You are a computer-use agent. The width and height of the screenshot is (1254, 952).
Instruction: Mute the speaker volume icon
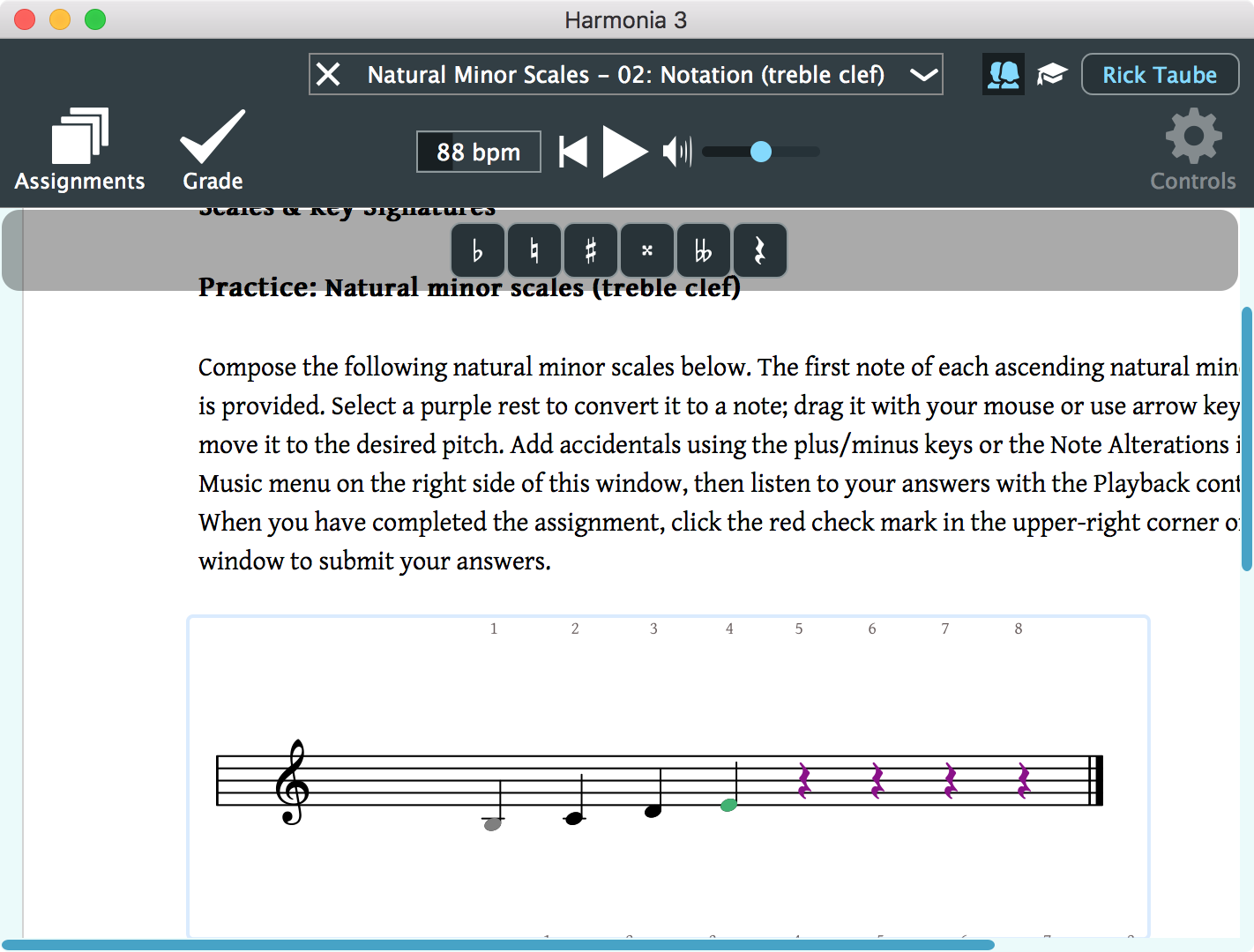[x=677, y=152]
